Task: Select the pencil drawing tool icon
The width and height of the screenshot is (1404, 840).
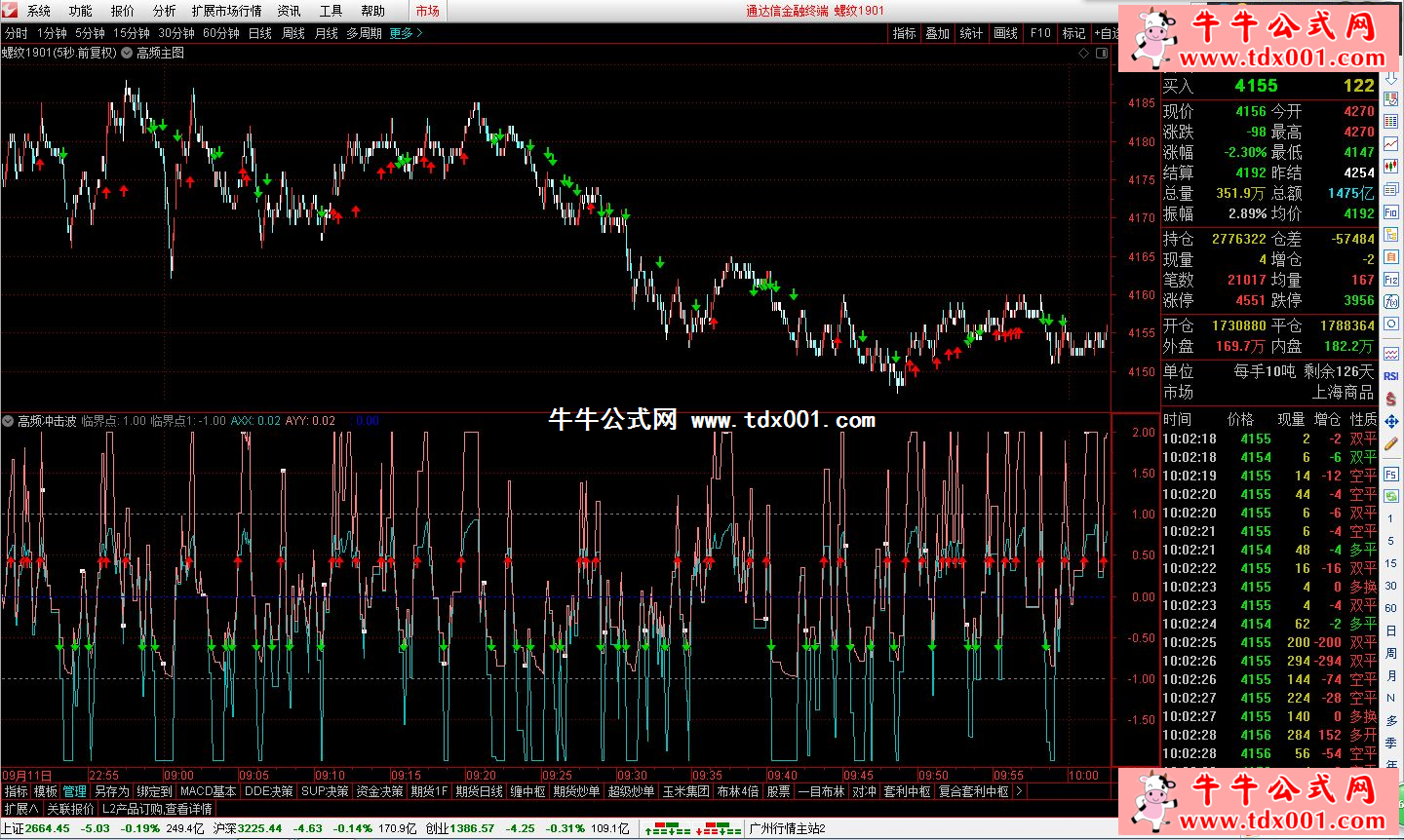Action: pos(1391,444)
